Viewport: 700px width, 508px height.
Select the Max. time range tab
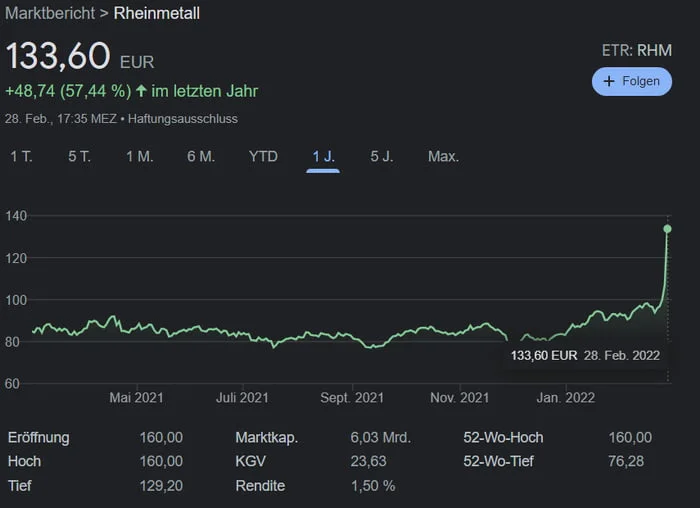pyautogui.click(x=443, y=156)
